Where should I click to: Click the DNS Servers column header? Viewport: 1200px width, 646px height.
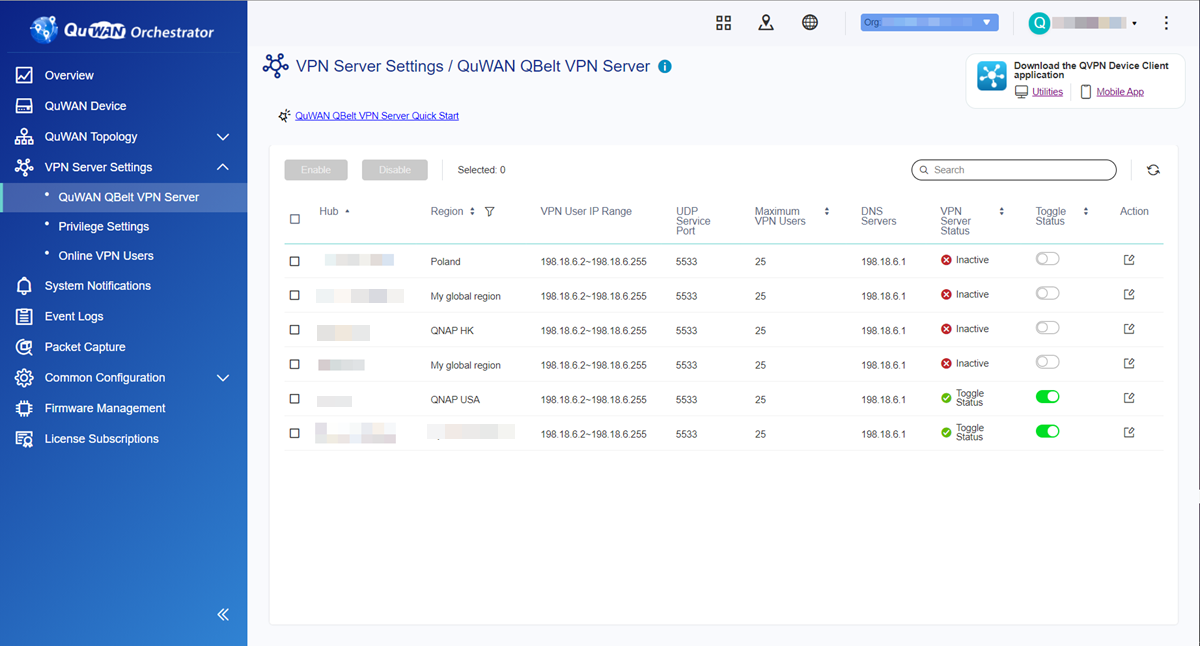pyautogui.click(x=879, y=216)
